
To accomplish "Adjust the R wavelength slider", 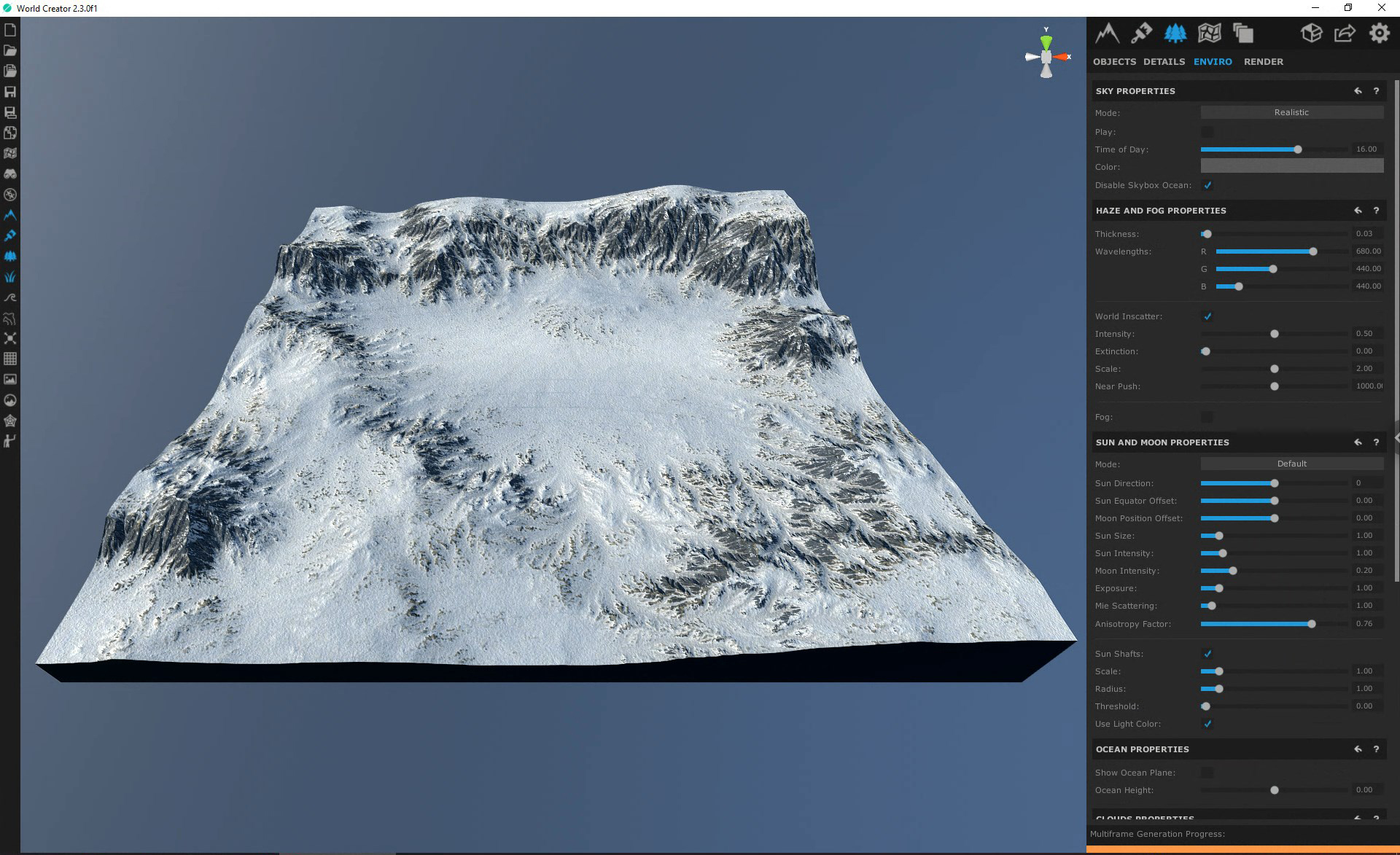I will (x=1281, y=251).
